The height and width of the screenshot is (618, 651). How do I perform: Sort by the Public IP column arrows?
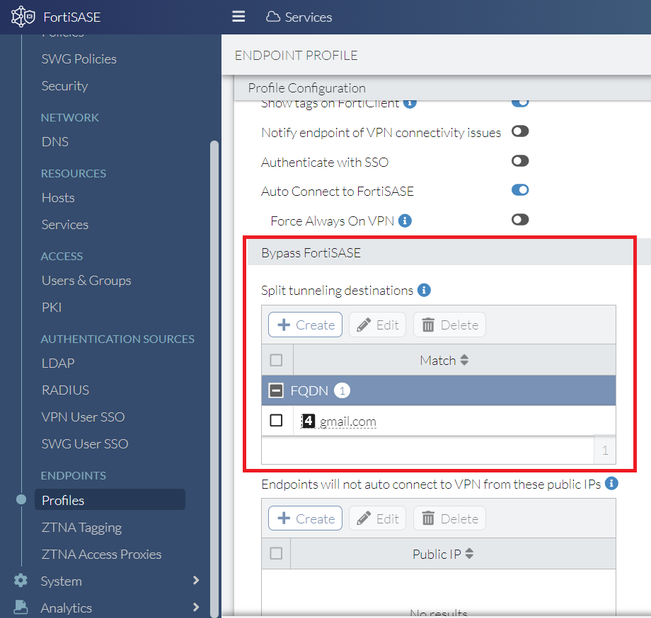click(469, 554)
